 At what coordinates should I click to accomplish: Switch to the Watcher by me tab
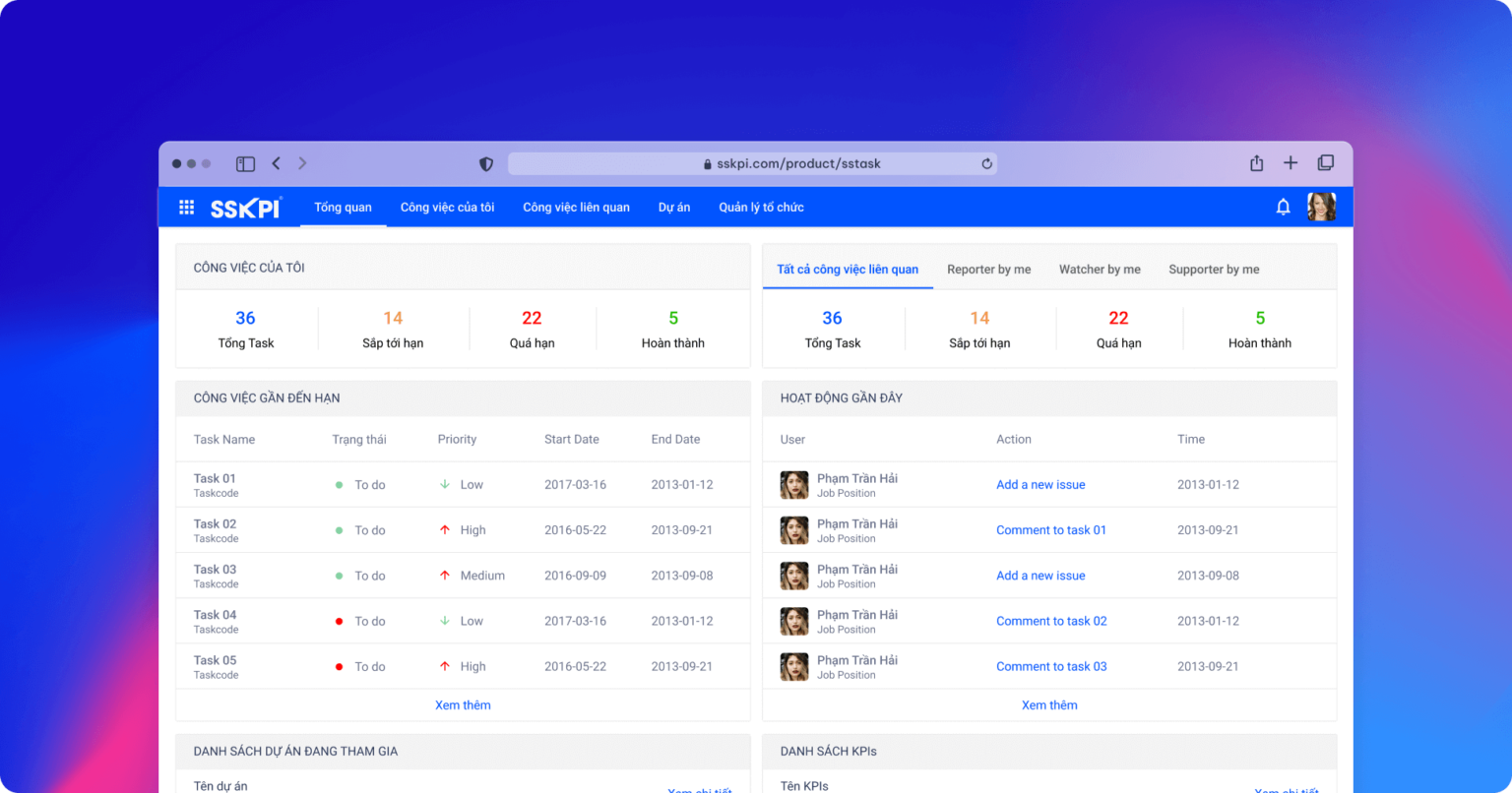pos(1100,269)
